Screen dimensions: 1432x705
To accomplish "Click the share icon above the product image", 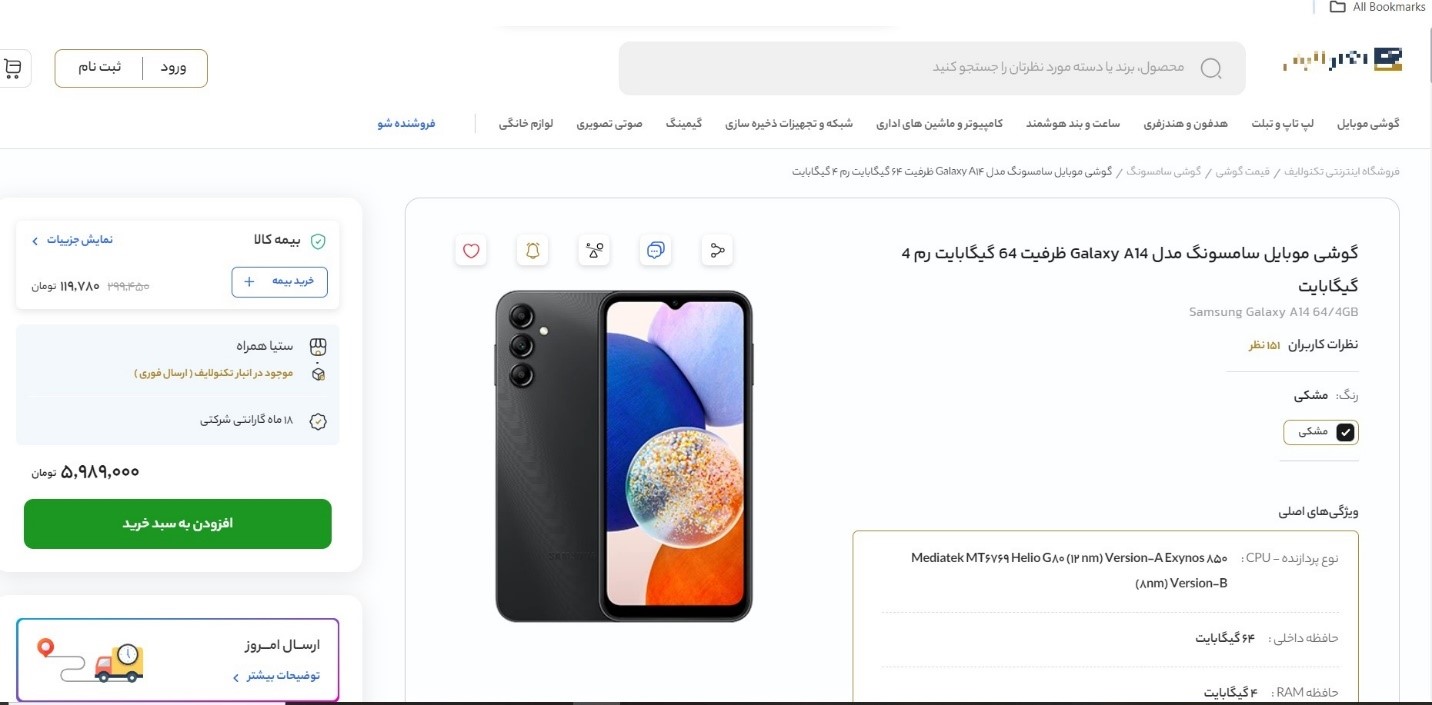I will (x=717, y=250).
